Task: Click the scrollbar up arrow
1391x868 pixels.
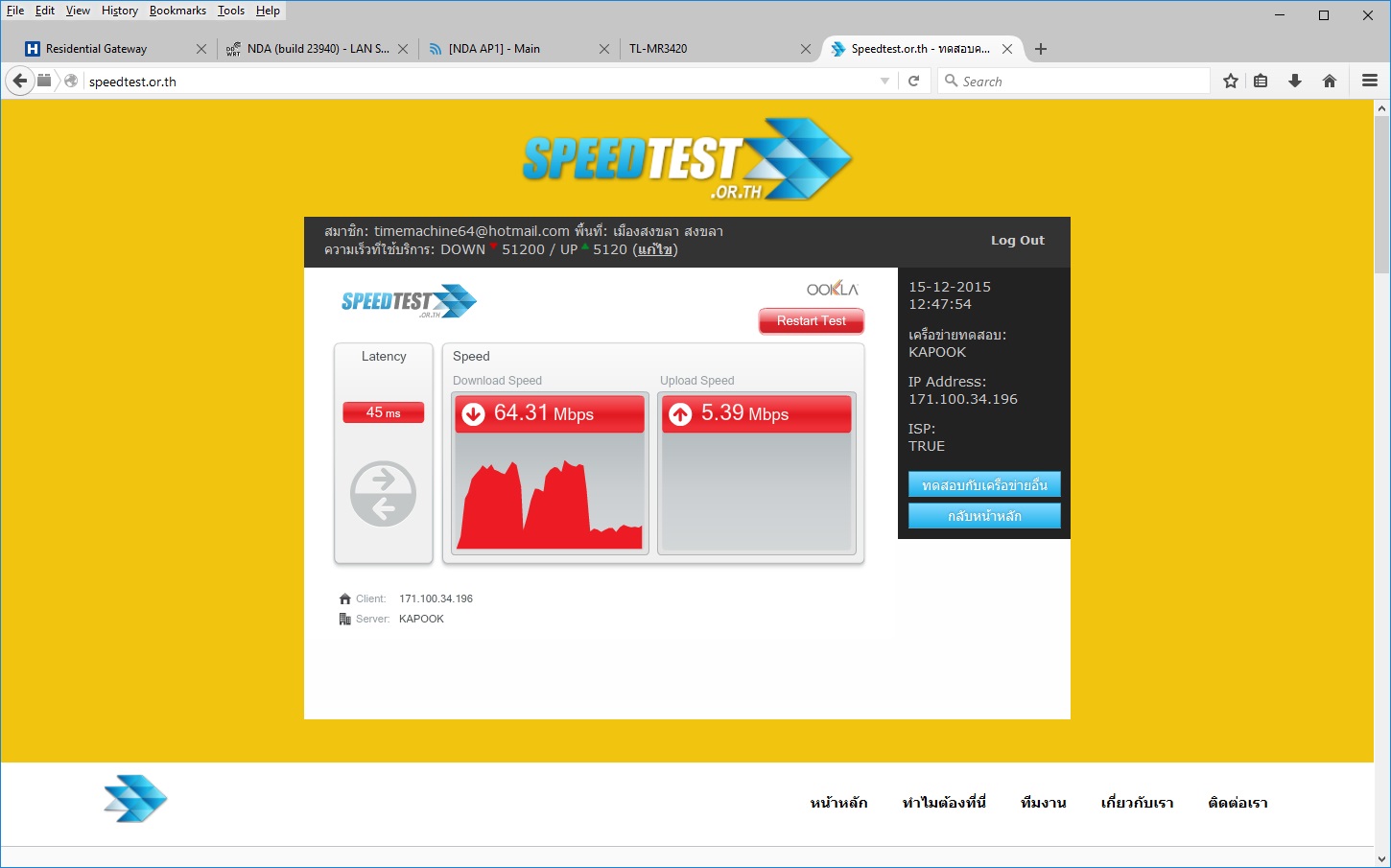Action: pyautogui.click(x=1382, y=108)
